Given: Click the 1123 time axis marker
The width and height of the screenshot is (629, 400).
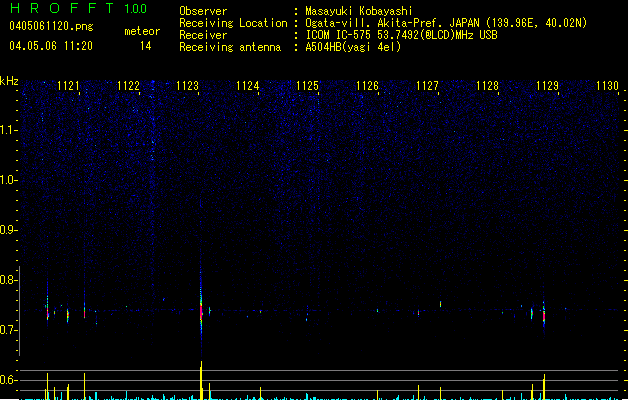Looking at the screenshot, I should tap(187, 86).
